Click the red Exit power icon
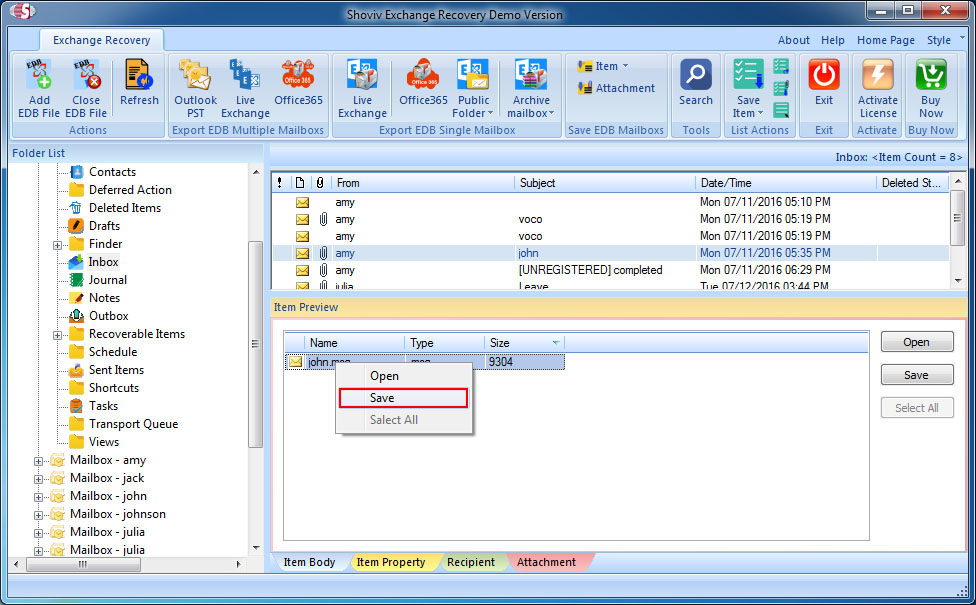Image resolution: width=976 pixels, height=605 pixels. (x=823, y=76)
